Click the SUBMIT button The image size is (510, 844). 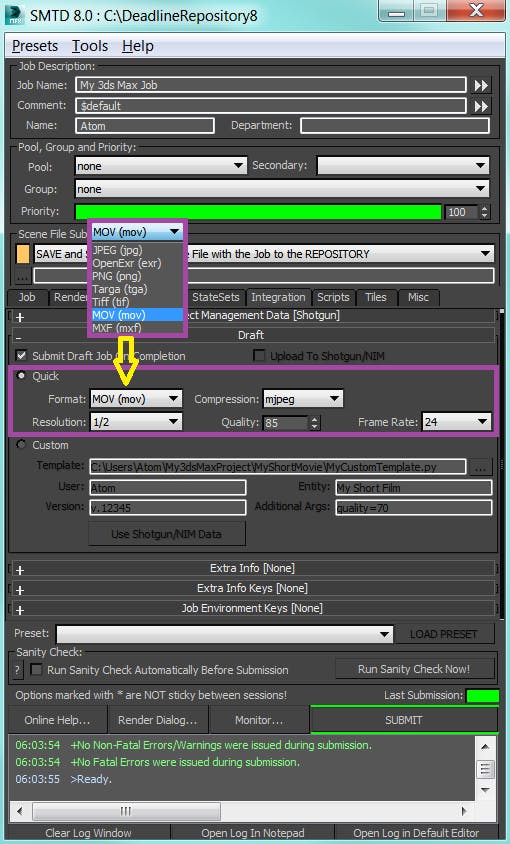coord(403,720)
